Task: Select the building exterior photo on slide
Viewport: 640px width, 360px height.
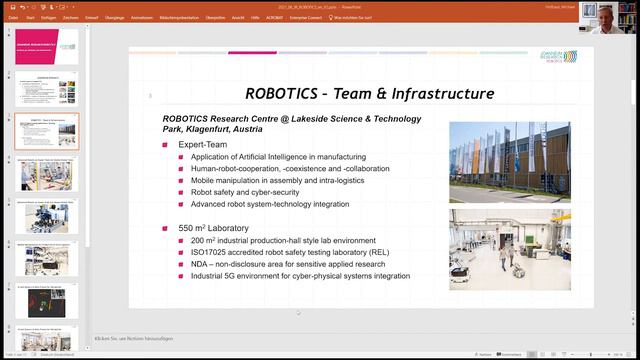Action: click(x=510, y=162)
